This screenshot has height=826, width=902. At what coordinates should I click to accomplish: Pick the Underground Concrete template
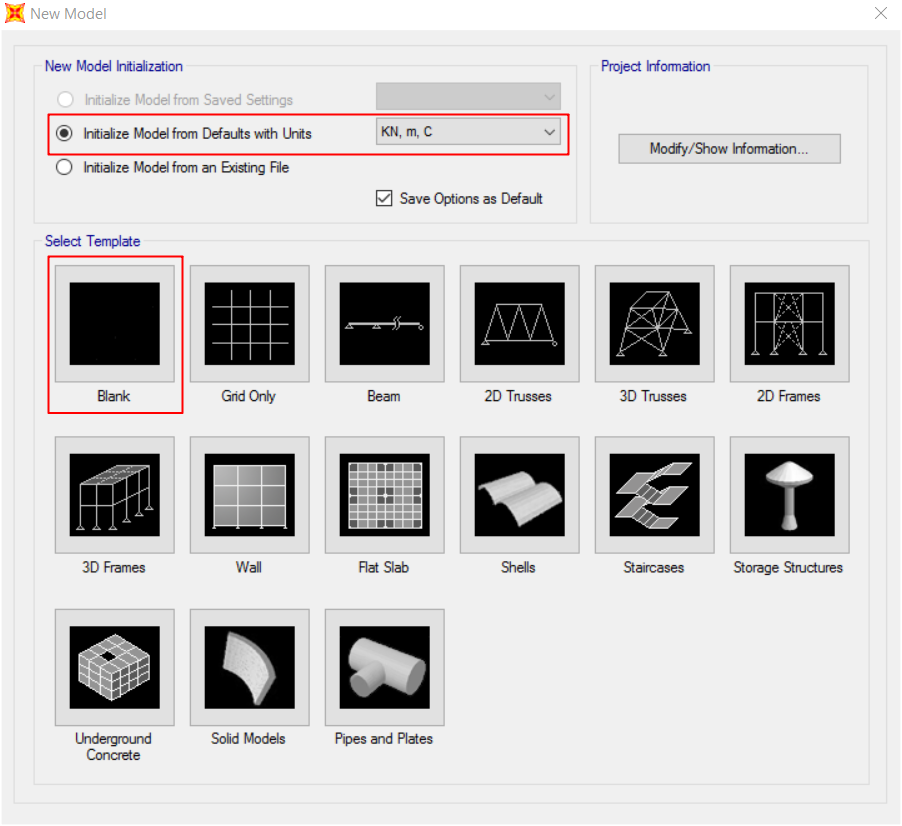[x=114, y=667]
